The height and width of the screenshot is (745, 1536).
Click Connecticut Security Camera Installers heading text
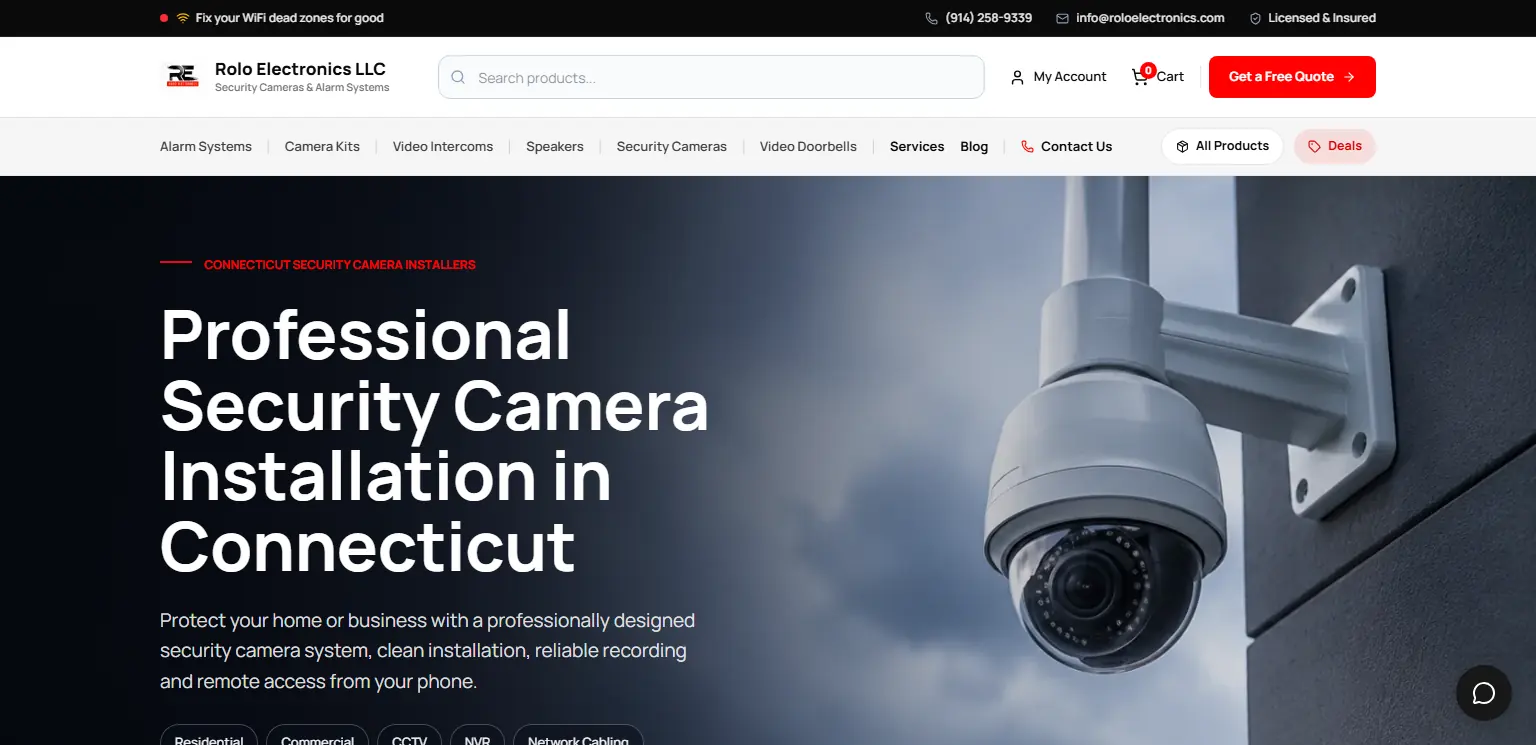click(x=340, y=265)
